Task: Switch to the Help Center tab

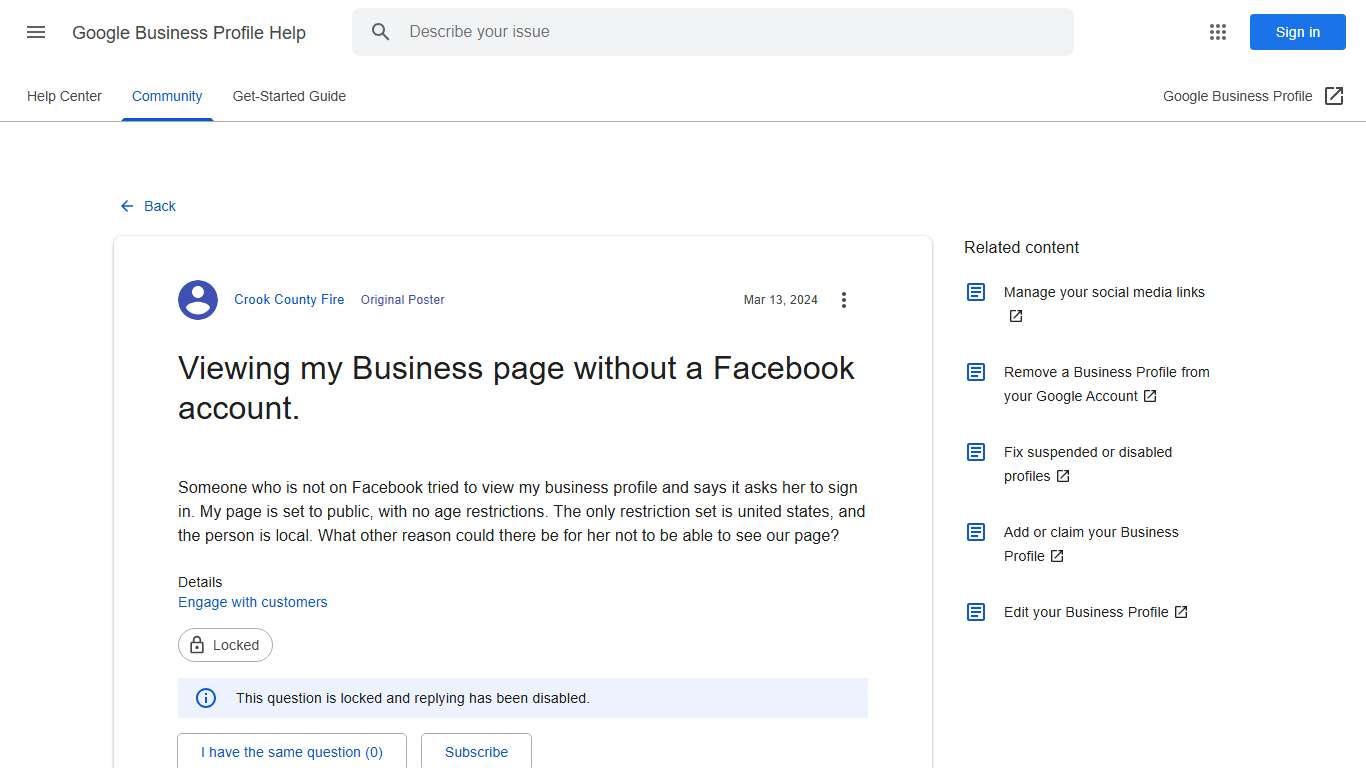Action: [x=64, y=95]
